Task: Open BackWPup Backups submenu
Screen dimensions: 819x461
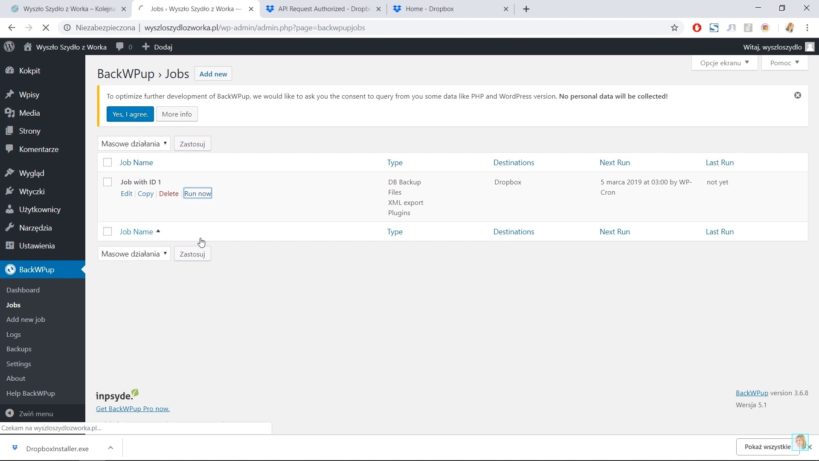Action: [19, 349]
